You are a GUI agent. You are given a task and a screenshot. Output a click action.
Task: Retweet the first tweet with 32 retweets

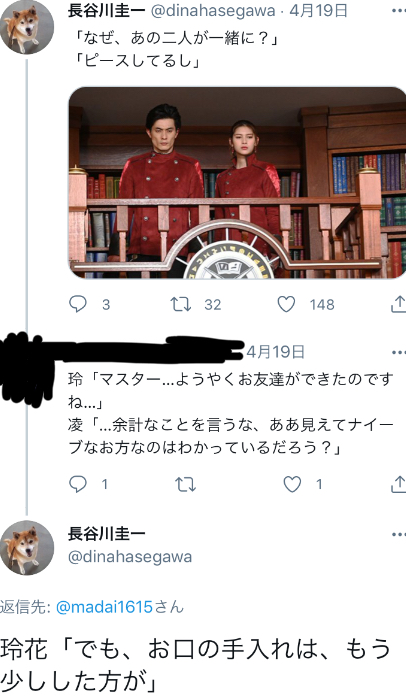pos(181,304)
